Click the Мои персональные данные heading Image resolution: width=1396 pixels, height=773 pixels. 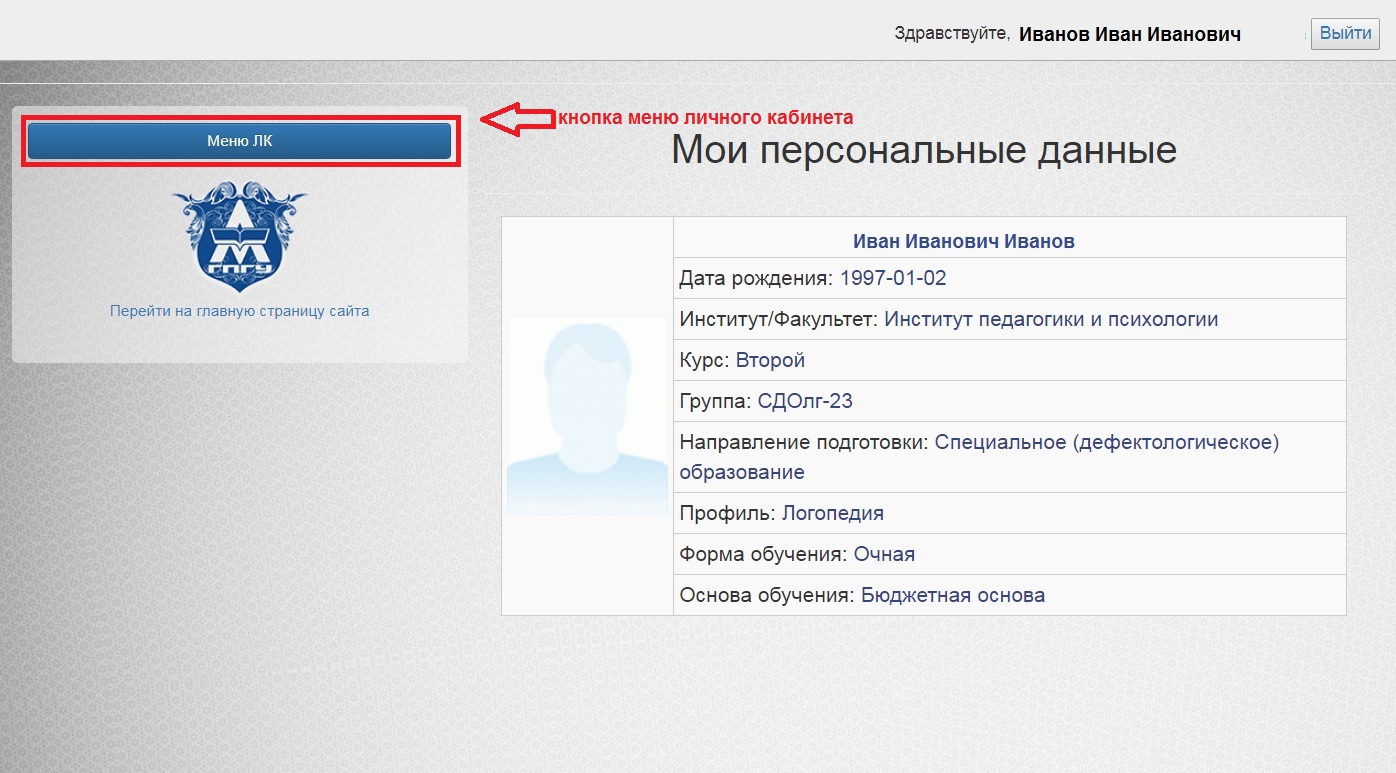[923, 150]
